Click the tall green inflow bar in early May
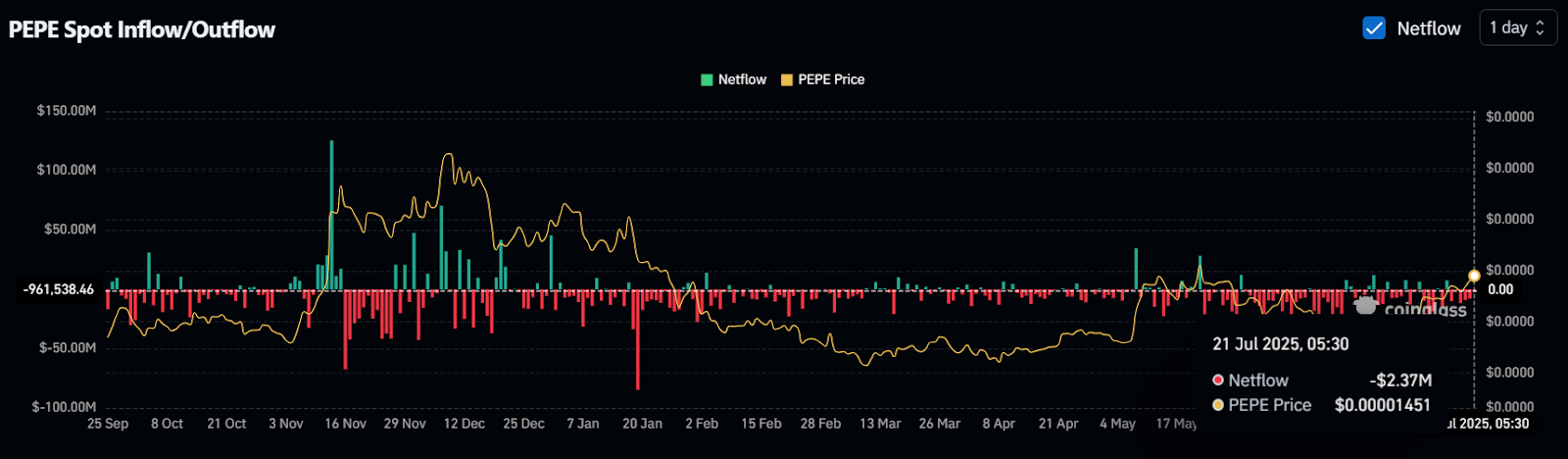This screenshot has width=1568, height=459. point(1136,269)
